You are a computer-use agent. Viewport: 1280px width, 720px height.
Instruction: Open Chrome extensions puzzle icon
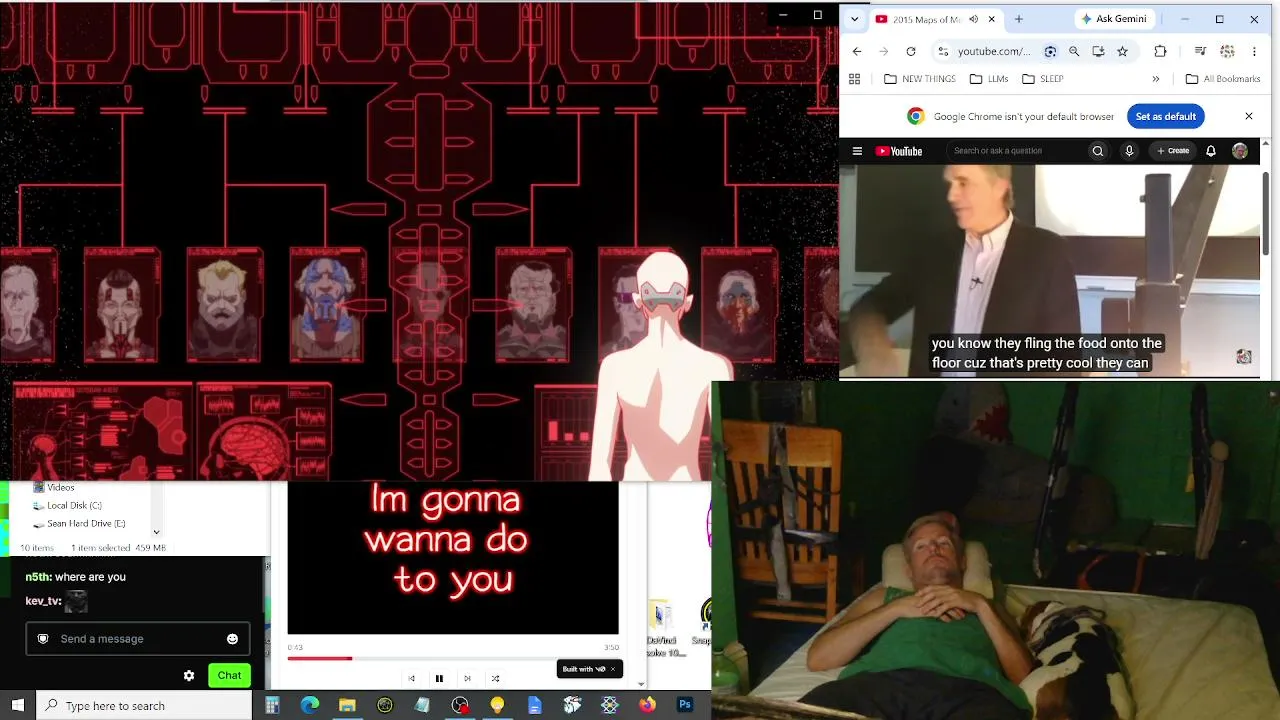1160,51
